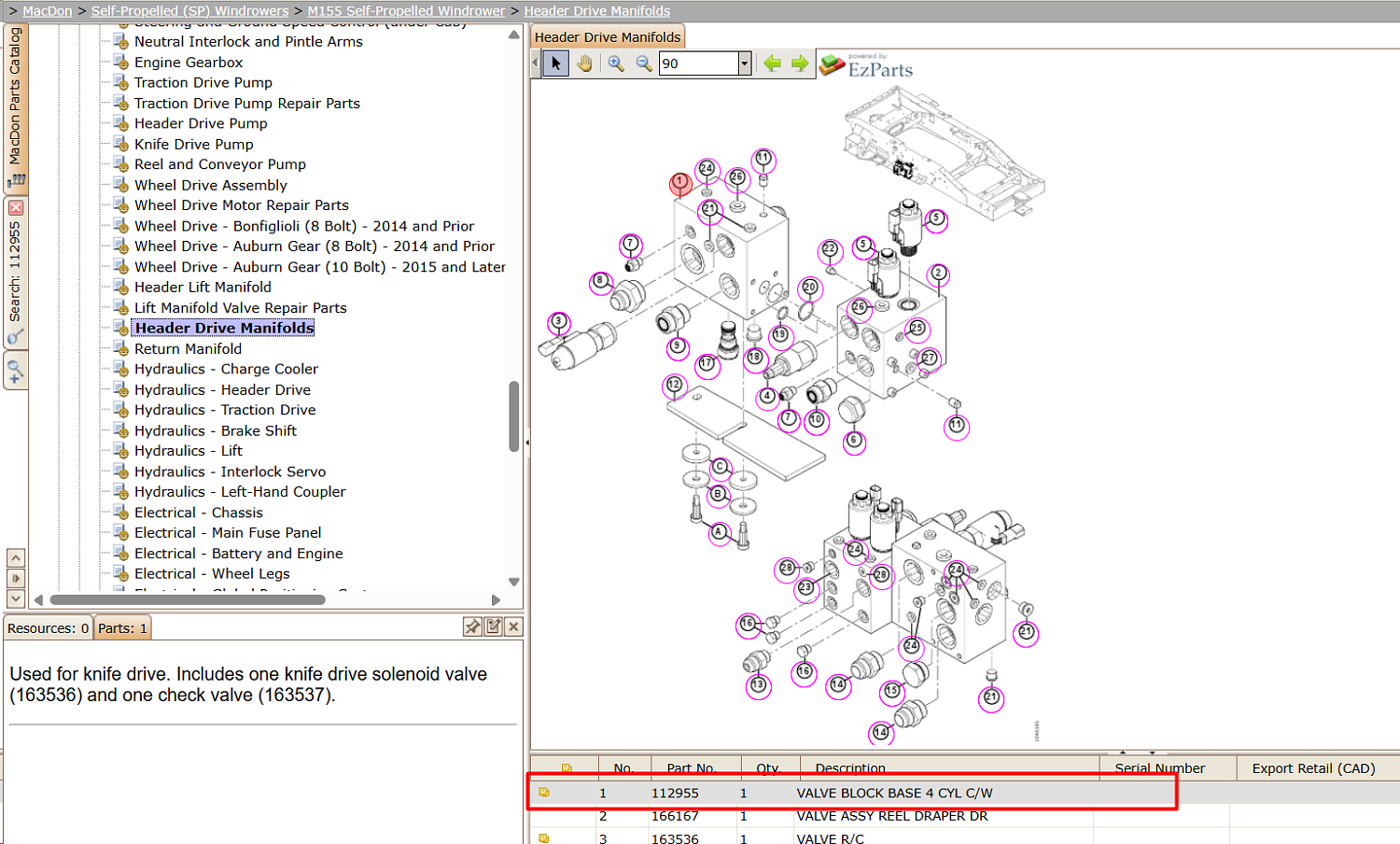Select Electrical - Main Fuse Panel

pyautogui.click(x=228, y=533)
